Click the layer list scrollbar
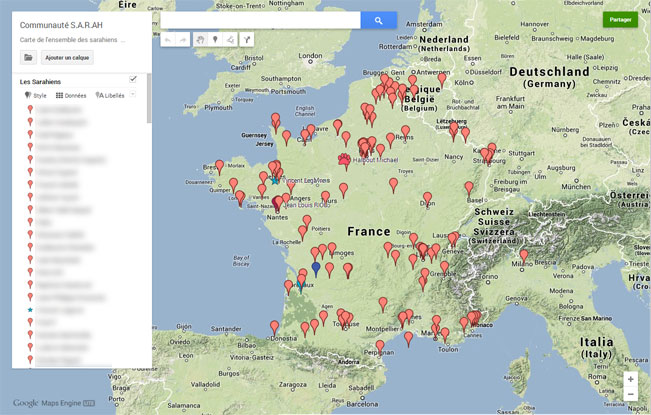Image resolution: width=651 pixels, height=415 pixels. [149, 100]
